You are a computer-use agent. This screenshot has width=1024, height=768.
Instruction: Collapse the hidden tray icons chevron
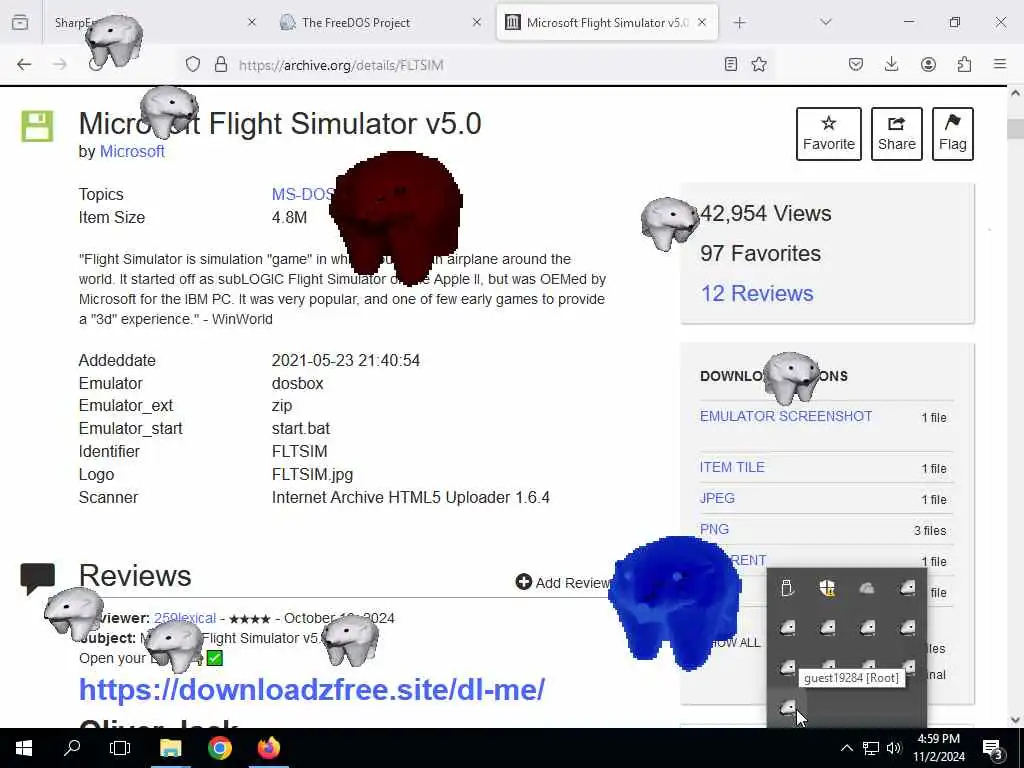pos(846,748)
